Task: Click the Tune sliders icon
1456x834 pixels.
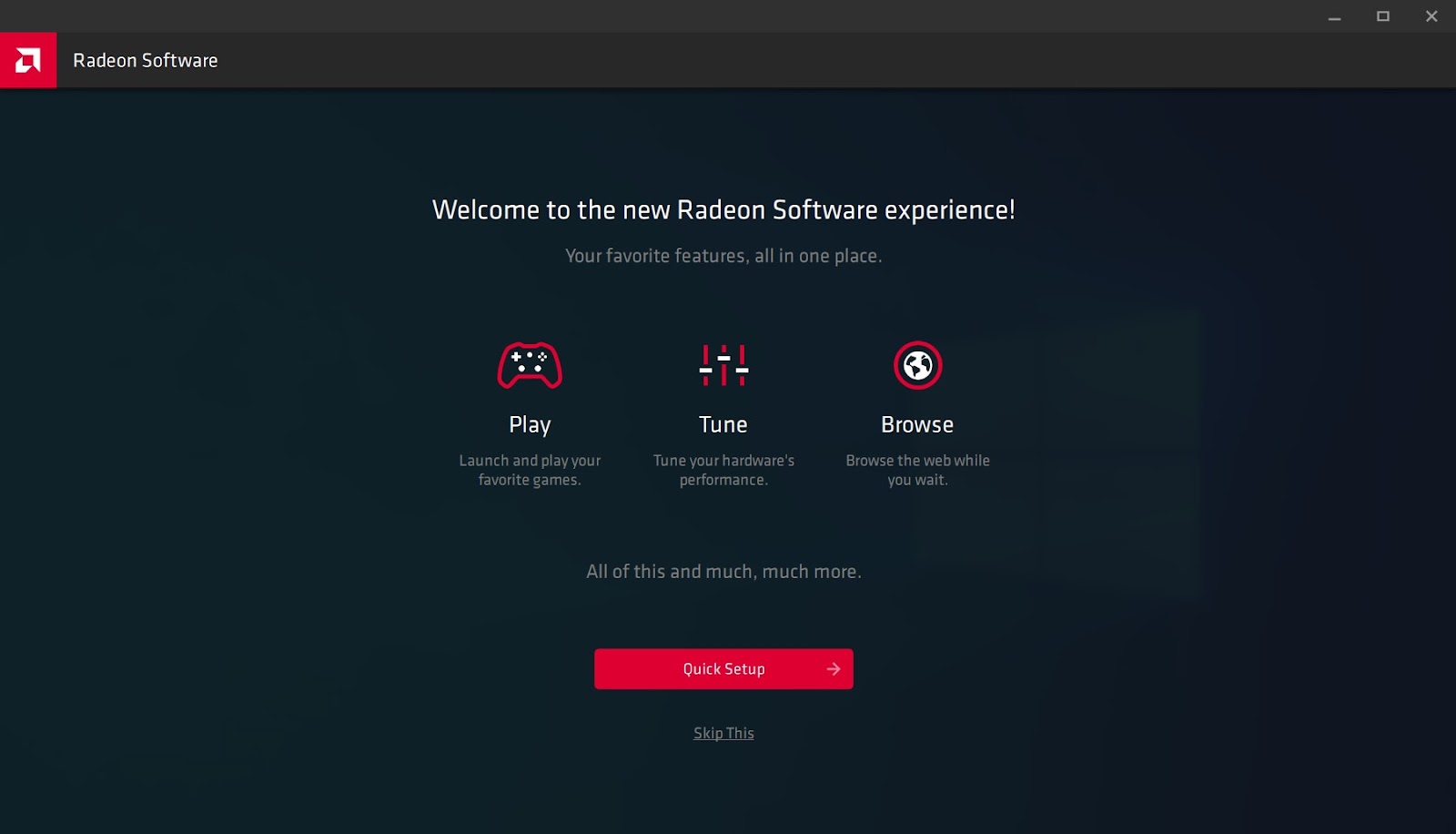Action: pos(723,365)
